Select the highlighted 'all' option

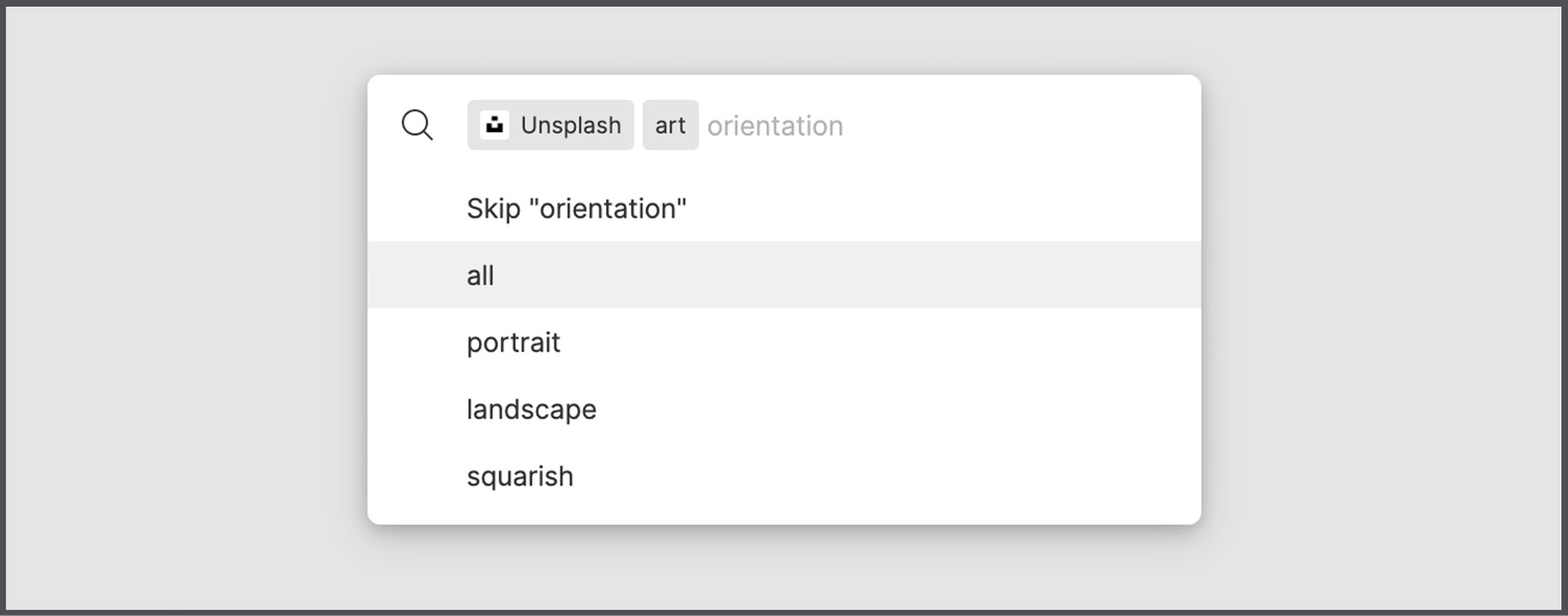[x=480, y=275]
